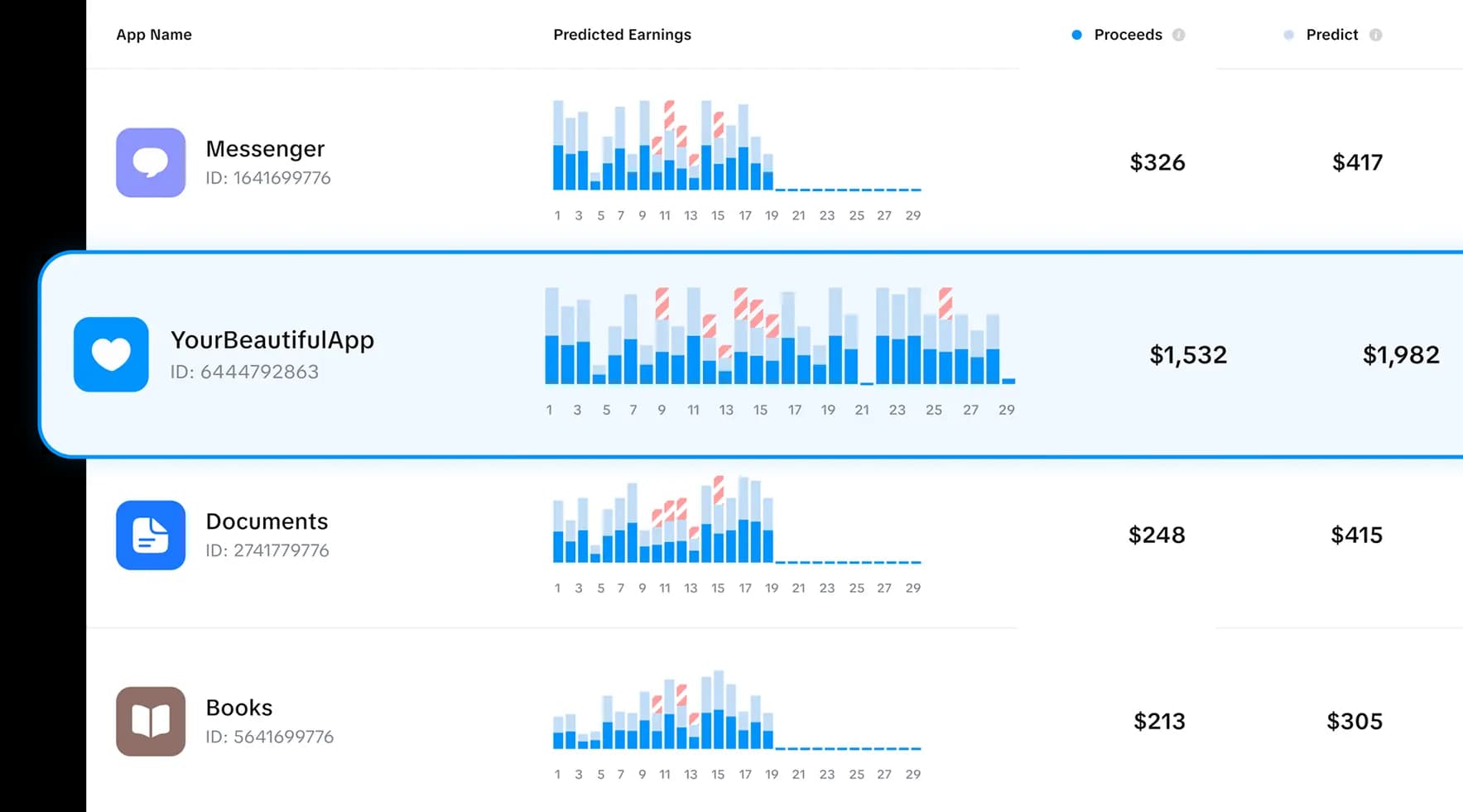The width and height of the screenshot is (1463, 812).
Task: Click the Messenger app icon
Action: point(150,163)
